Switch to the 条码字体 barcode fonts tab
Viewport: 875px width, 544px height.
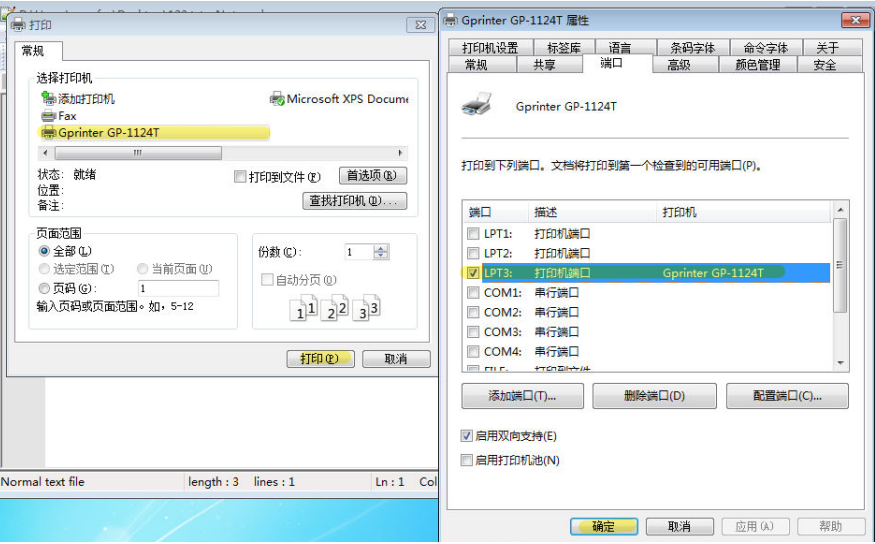click(693, 48)
